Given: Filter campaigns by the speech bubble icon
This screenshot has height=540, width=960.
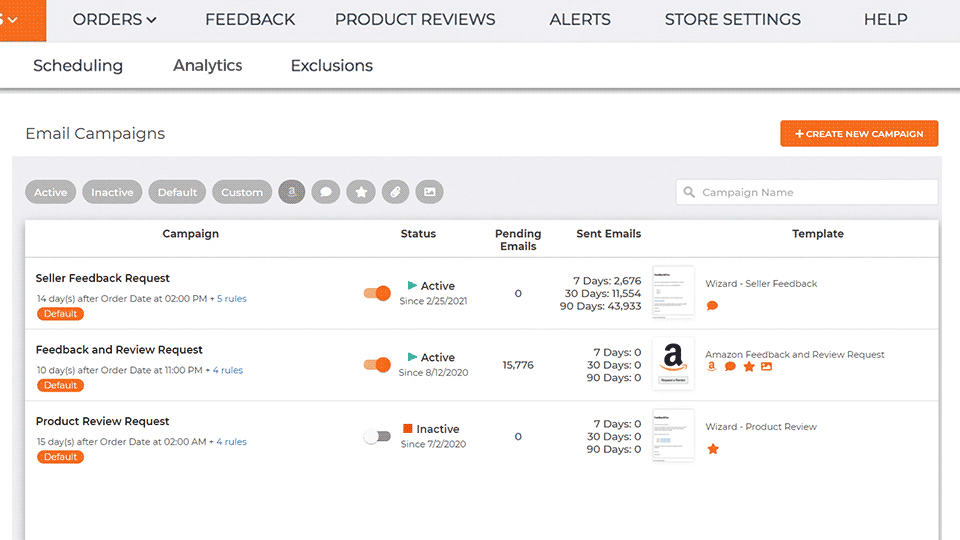Looking at the screenshot, I should [x=326, y=192].
